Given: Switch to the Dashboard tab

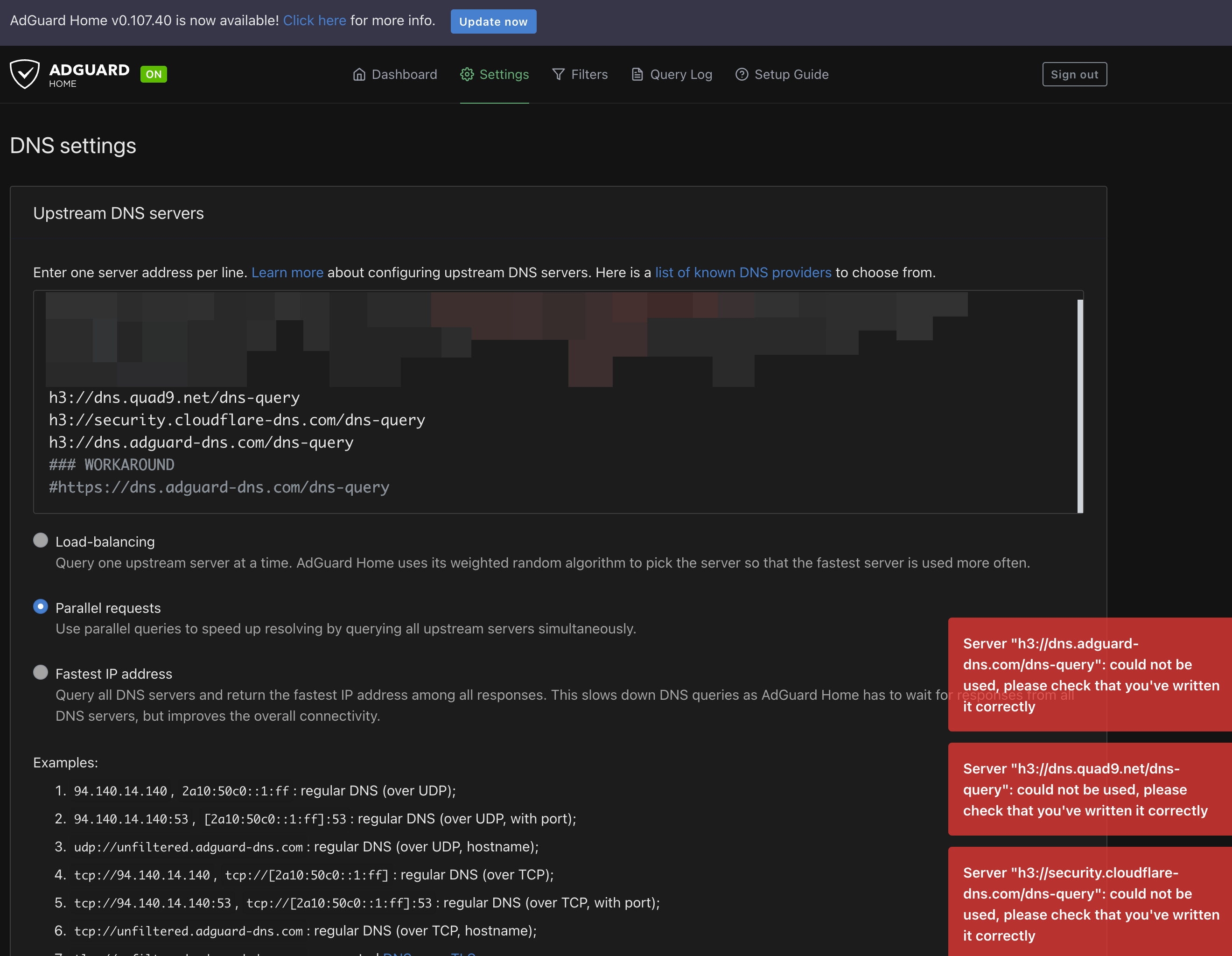Looking at the screenshot, I should (x=404, y=74).
